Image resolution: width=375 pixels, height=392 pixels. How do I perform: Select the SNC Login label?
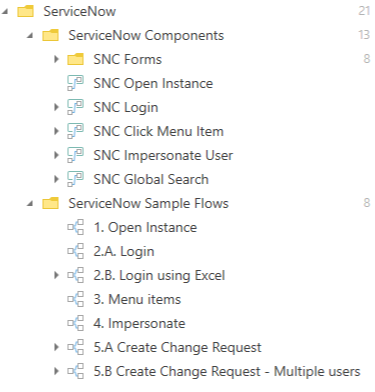click(x=126, y=108)
